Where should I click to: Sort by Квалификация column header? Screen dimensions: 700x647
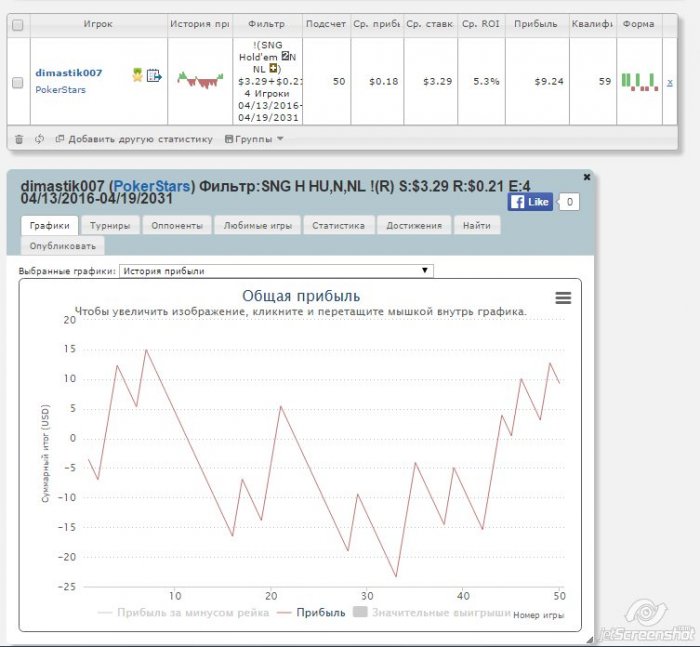(x=592, y=24)
